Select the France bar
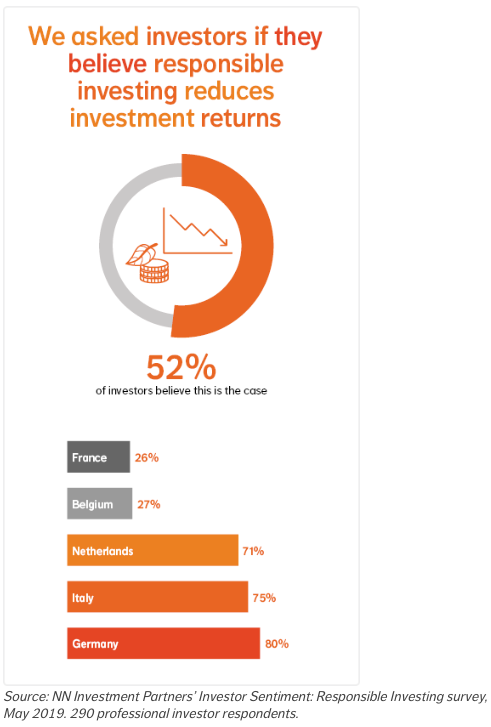 98,457
